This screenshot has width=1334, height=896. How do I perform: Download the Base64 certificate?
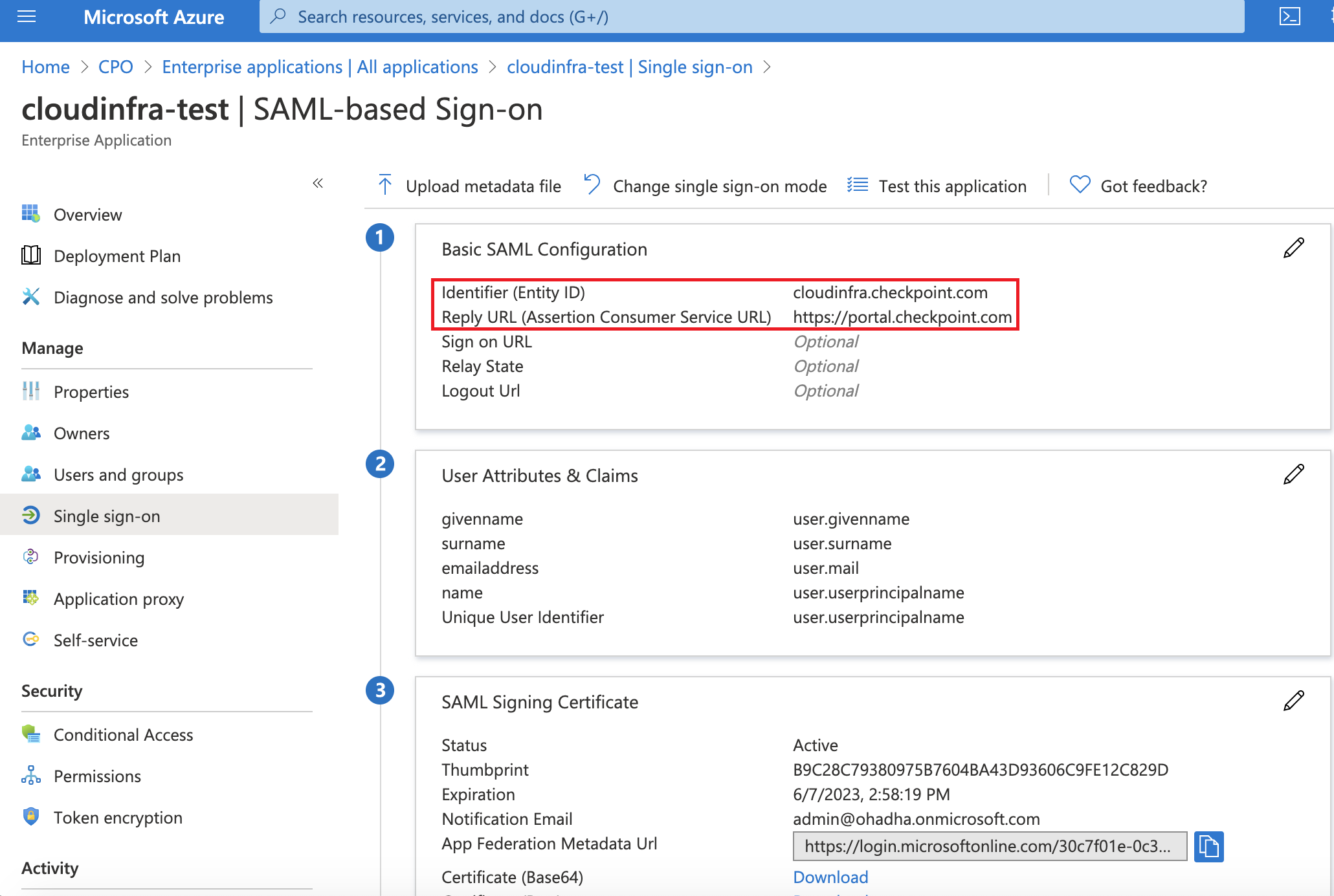(830, 877)
